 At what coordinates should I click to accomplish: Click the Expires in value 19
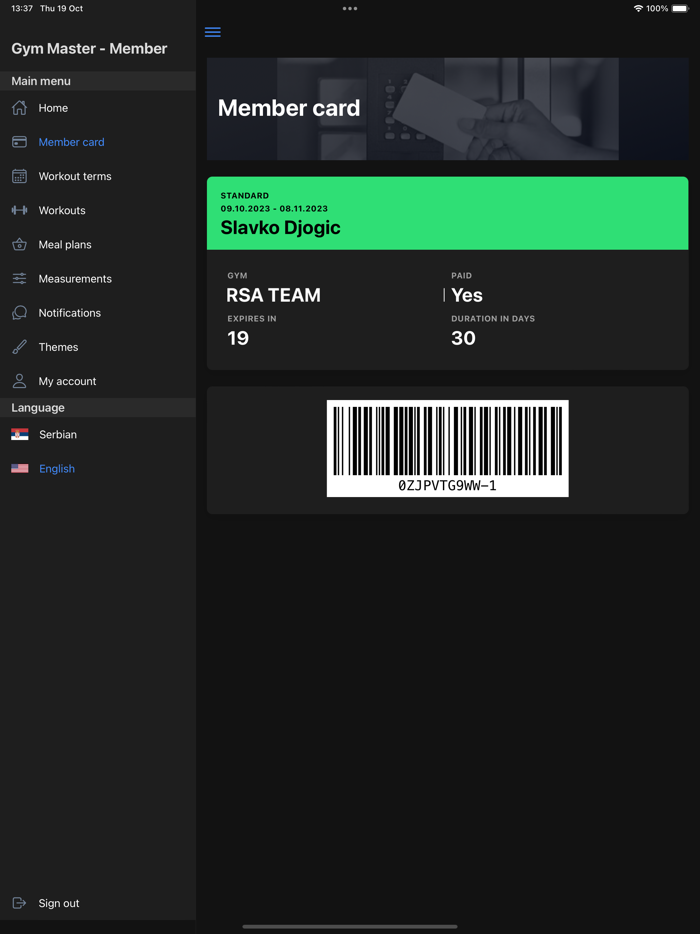(238, 338)
